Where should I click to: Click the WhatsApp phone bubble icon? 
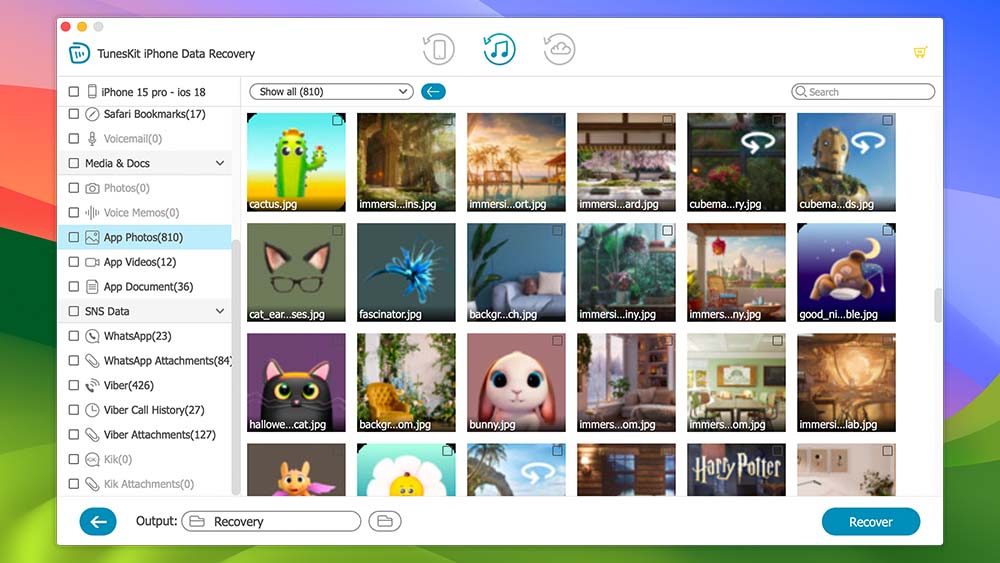(92, 336)
